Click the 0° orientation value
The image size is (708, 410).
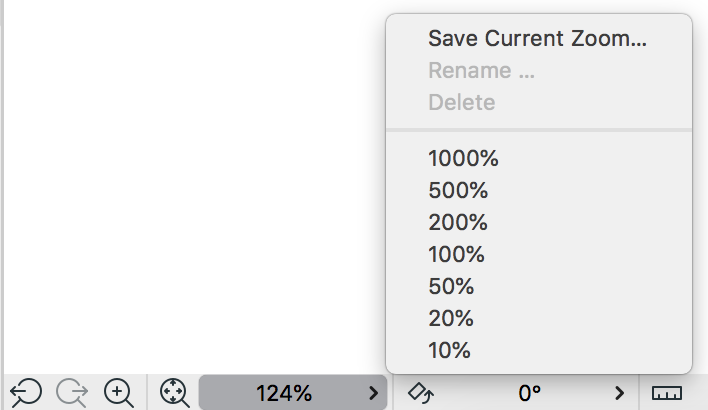529,392
